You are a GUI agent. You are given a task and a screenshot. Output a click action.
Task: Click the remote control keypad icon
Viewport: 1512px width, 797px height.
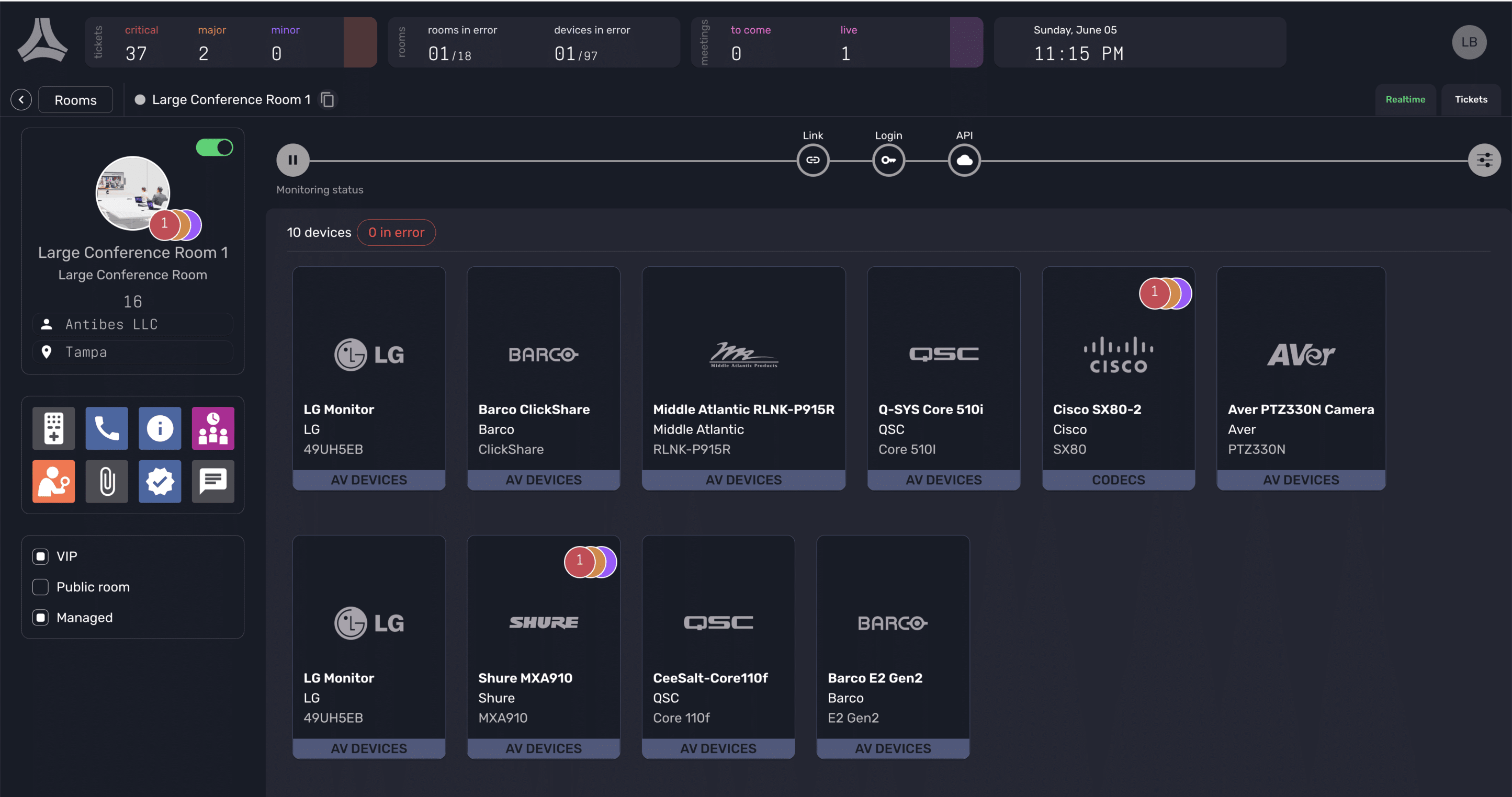click(x=53, y=428)
